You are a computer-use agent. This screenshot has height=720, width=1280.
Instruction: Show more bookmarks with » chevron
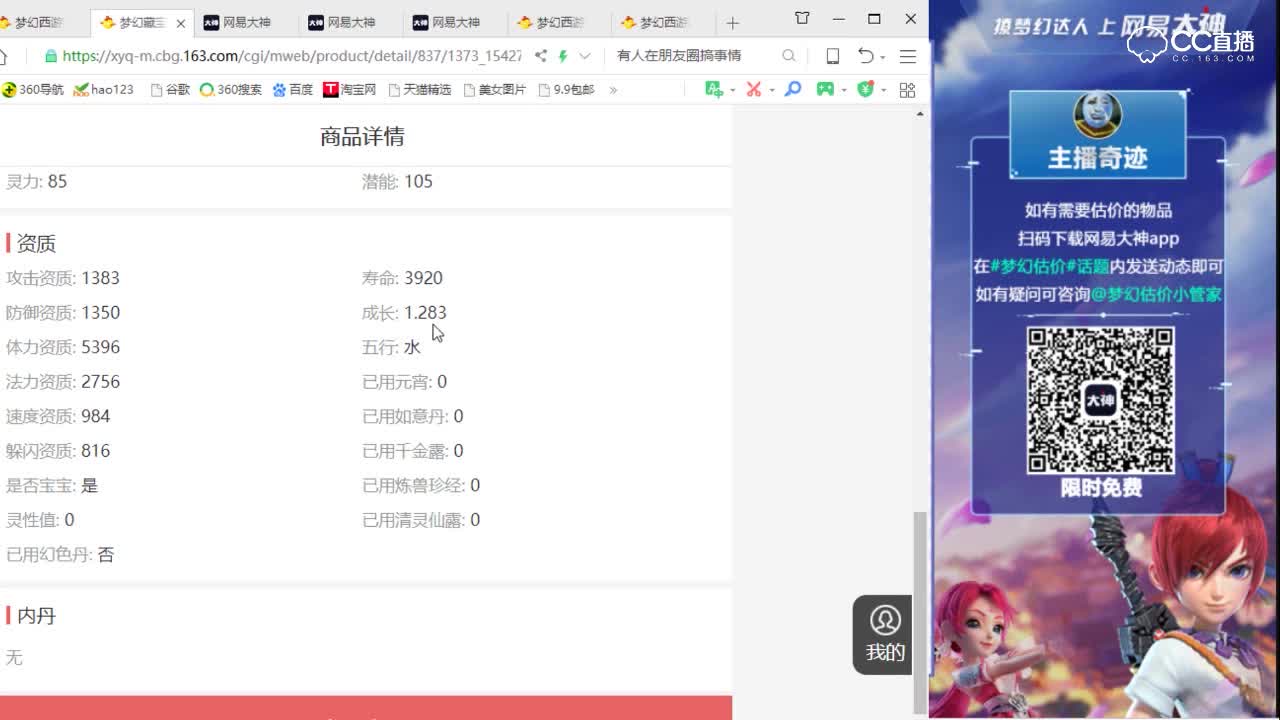(x=613, y=90)
